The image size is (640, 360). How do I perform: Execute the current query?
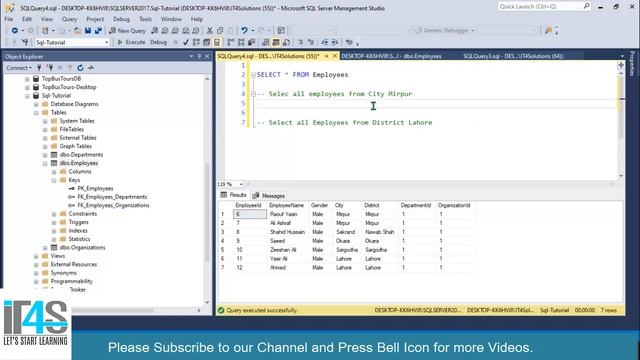pyautogui.click(x=131, y=42)
